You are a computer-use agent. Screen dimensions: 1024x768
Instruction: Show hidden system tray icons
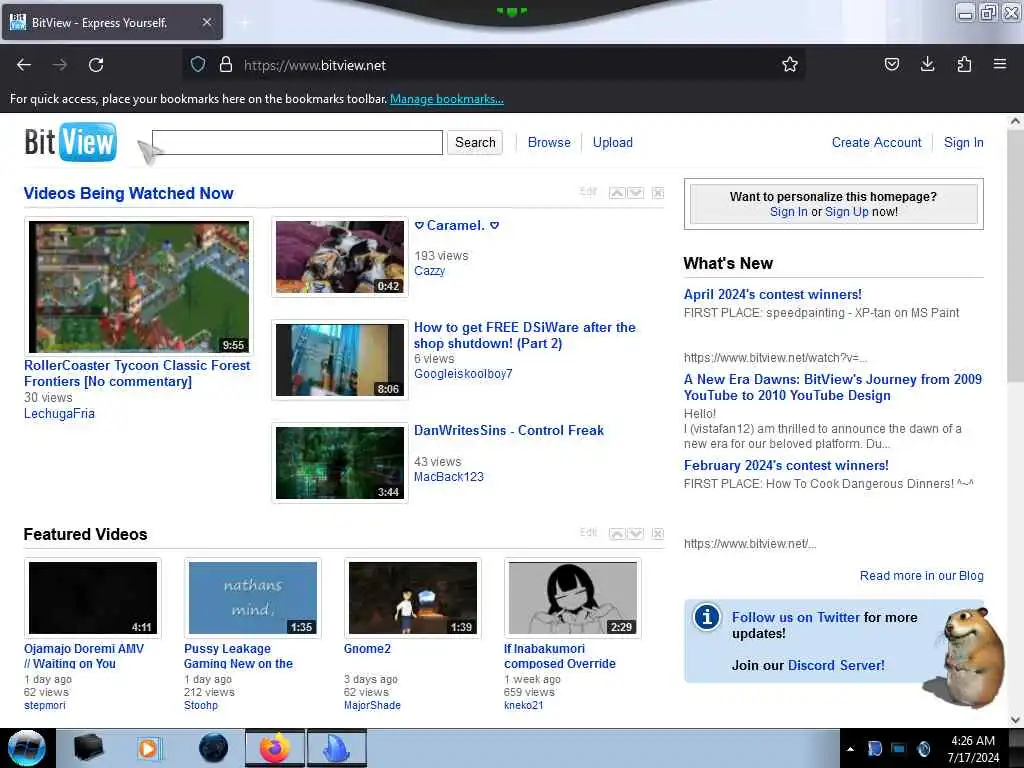(x=850, y=749)
